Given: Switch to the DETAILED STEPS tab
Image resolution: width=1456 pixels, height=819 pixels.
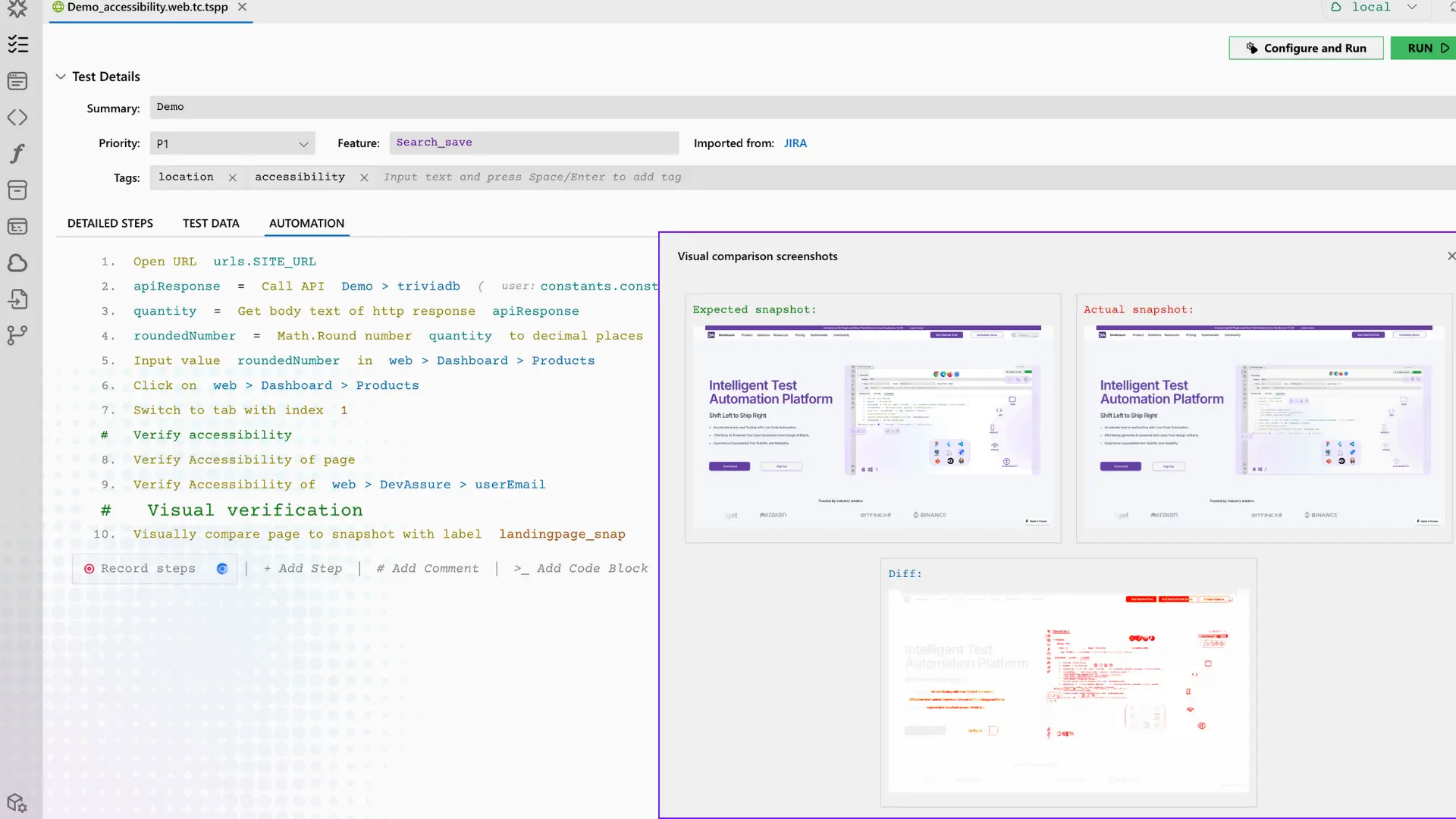Looking at the screenshot, I should [110, 223].
